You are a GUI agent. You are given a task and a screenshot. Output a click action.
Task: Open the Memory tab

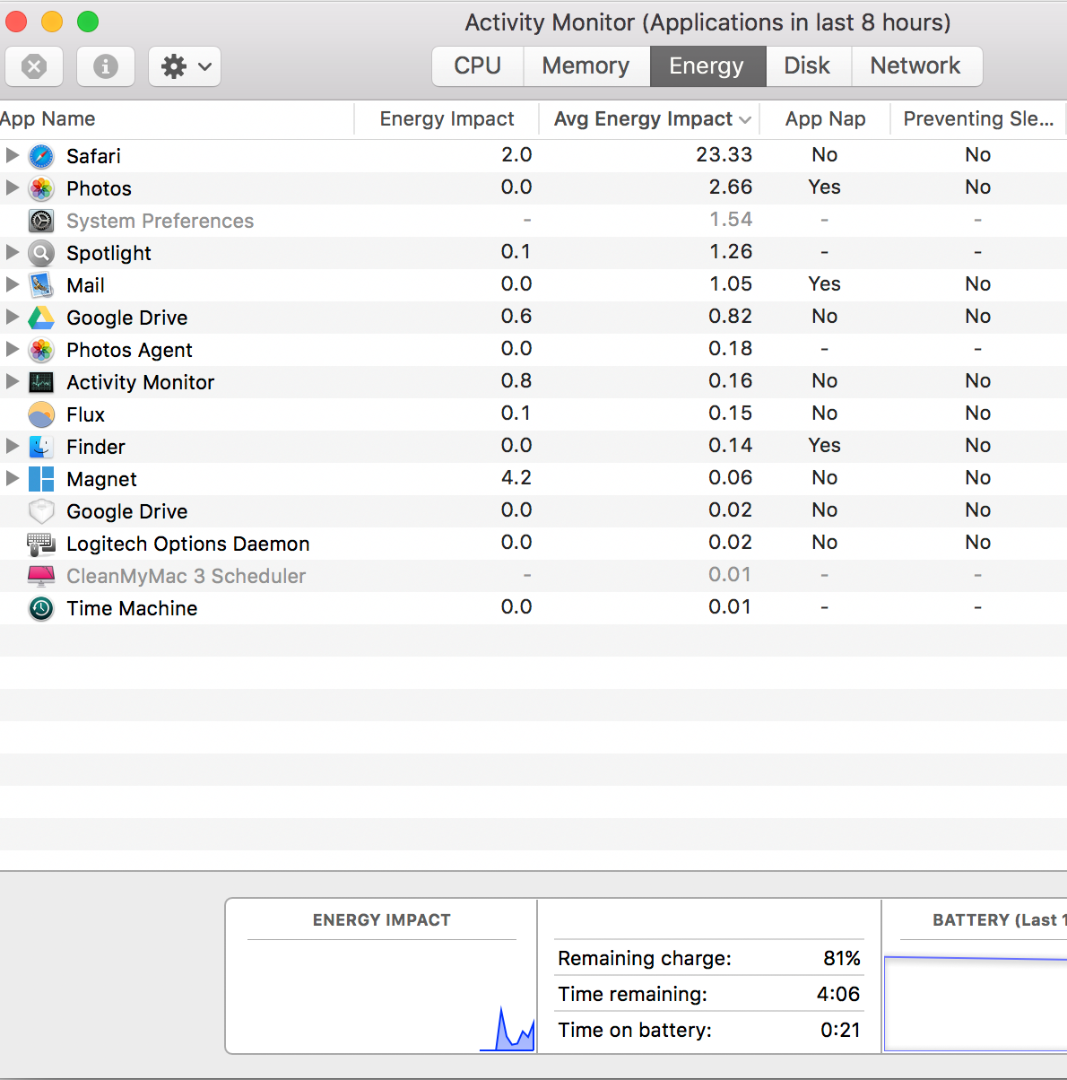(x=585, y=66)
